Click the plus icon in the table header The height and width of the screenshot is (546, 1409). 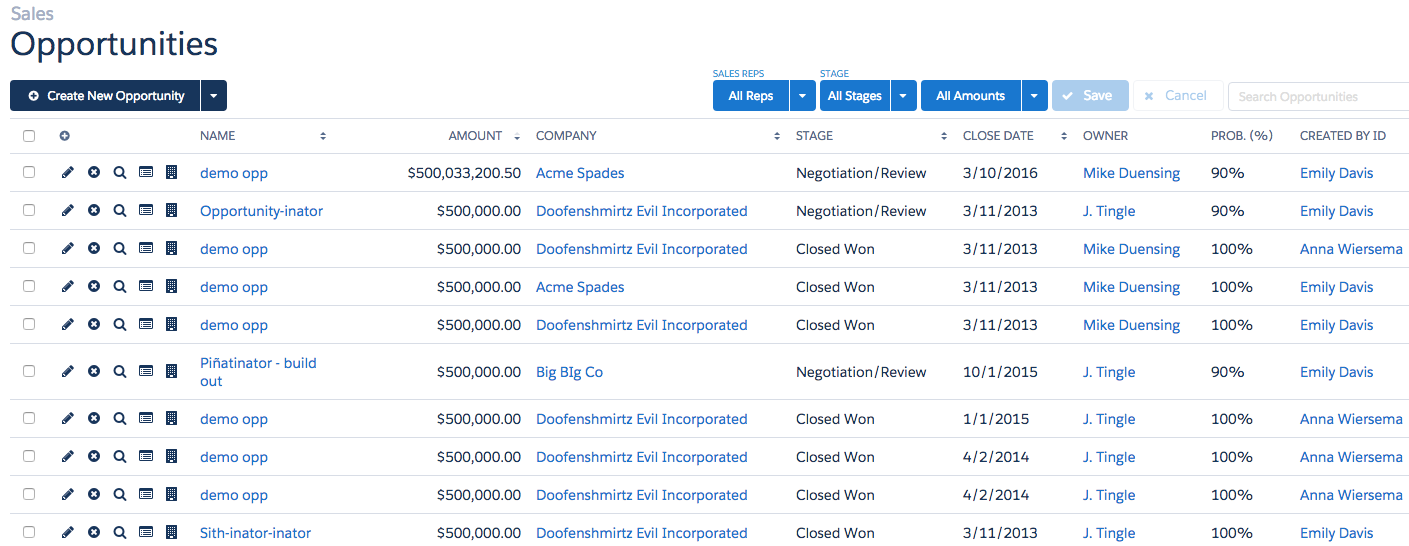(65, 136)
